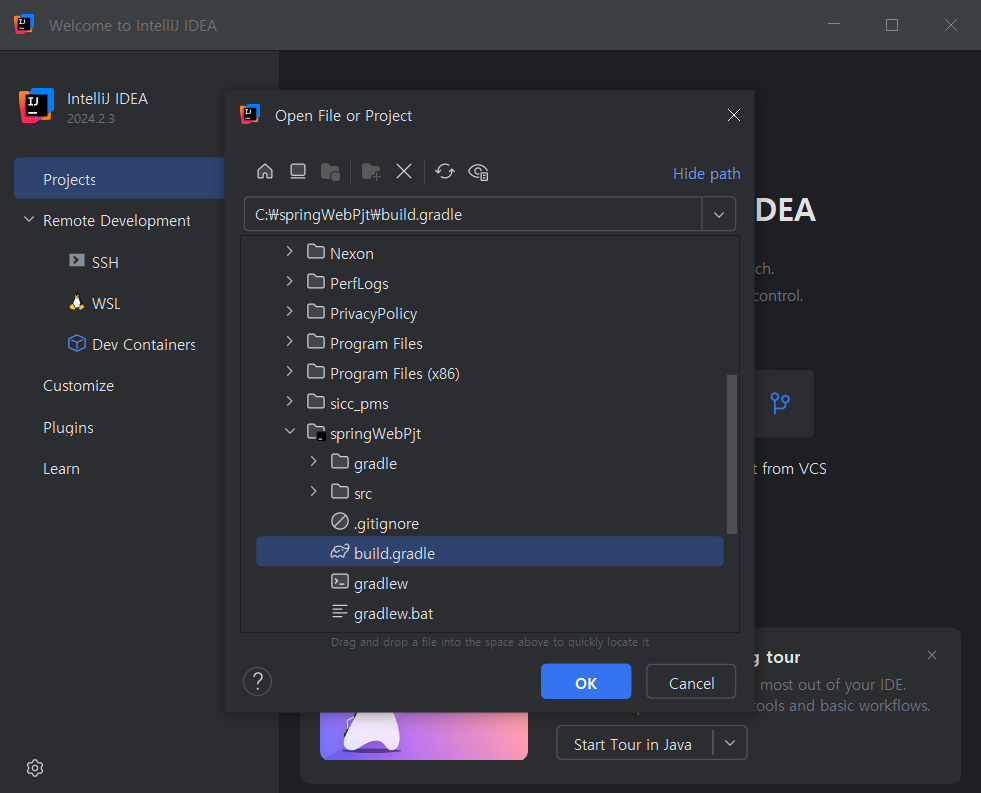981x793 pixels.
Task: Select sicc_pms folder
Action: coord(490,403)
